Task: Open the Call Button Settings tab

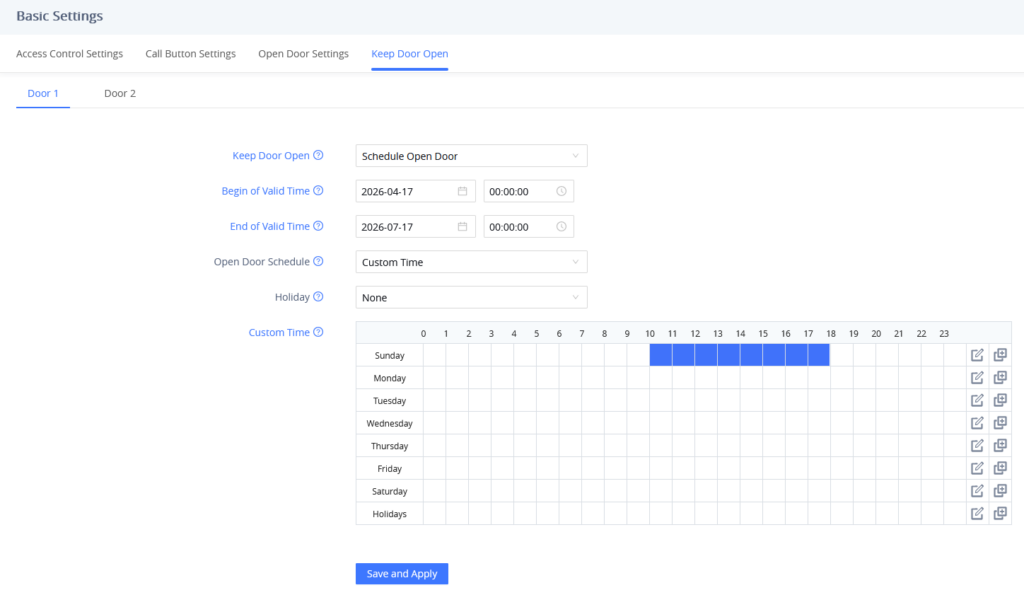Action: tap(191, 54)
